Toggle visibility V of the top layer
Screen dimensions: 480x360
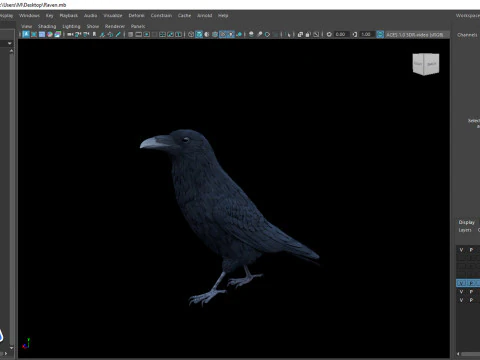pyautogui.click(x=461, y=250)
